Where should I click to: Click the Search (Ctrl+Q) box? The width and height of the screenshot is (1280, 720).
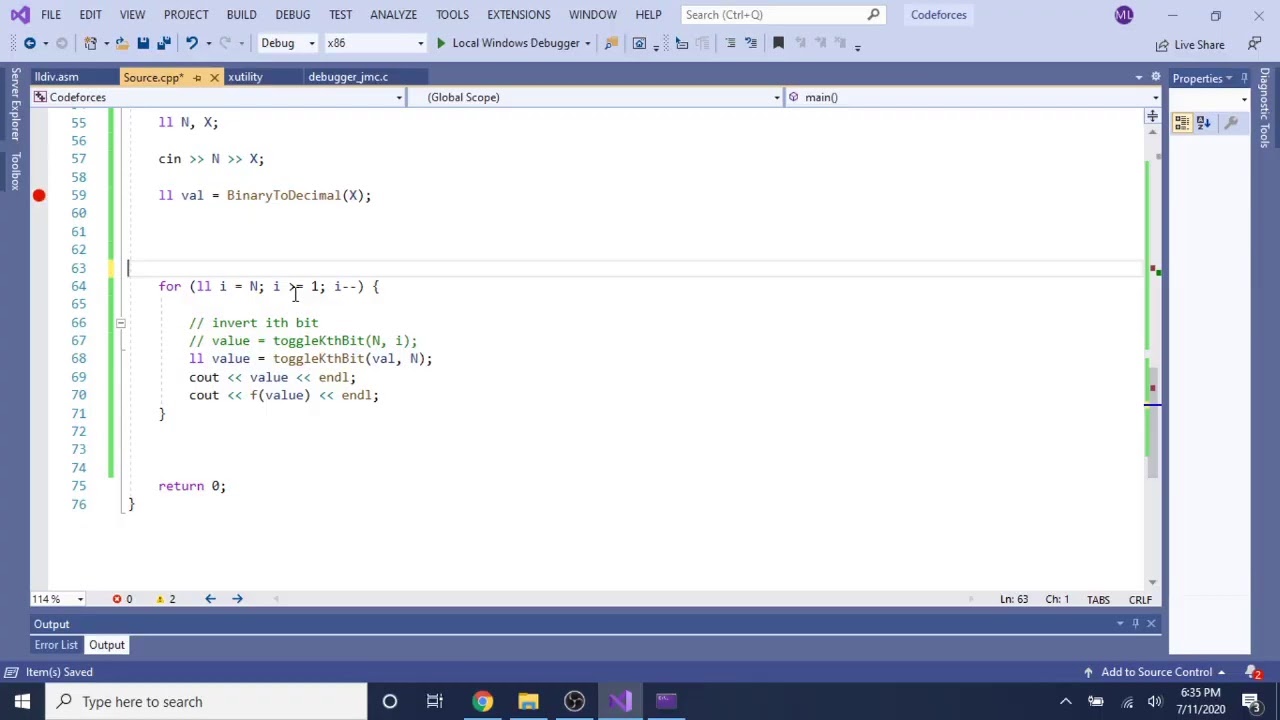[x=782, y=15]
